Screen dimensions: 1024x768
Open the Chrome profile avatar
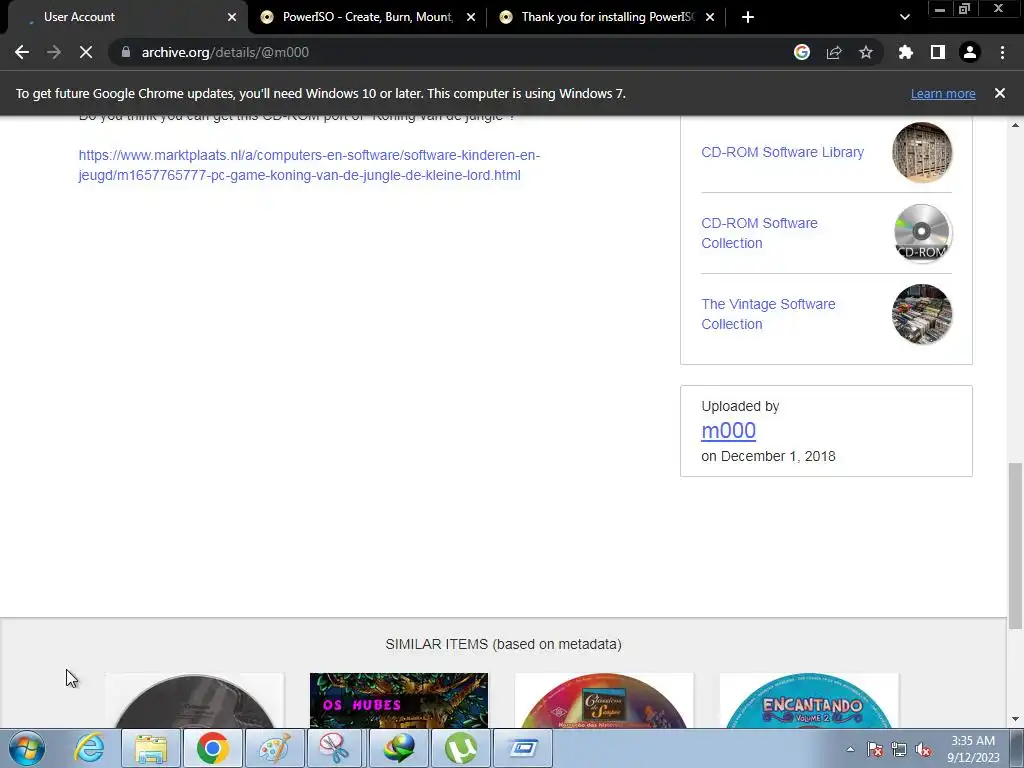tap(970, 52)
